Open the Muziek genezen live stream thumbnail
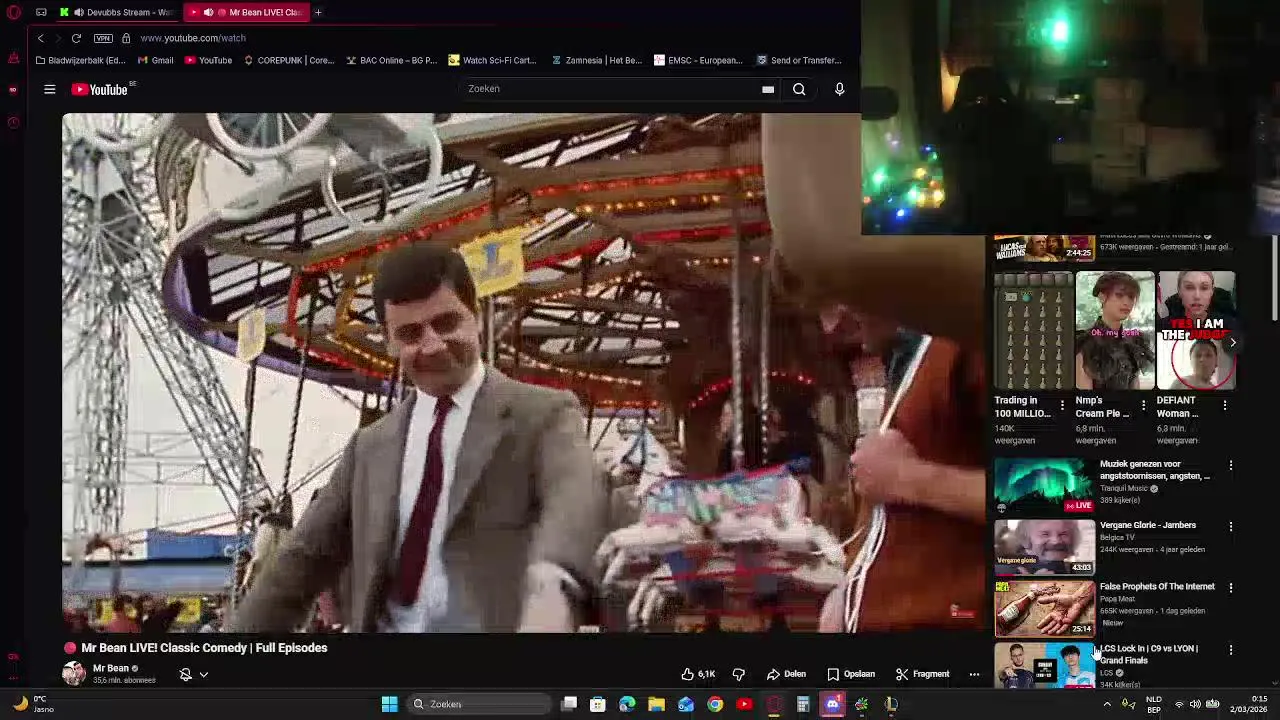This screenshot has width=1280, height=720. coord(1044,485)
